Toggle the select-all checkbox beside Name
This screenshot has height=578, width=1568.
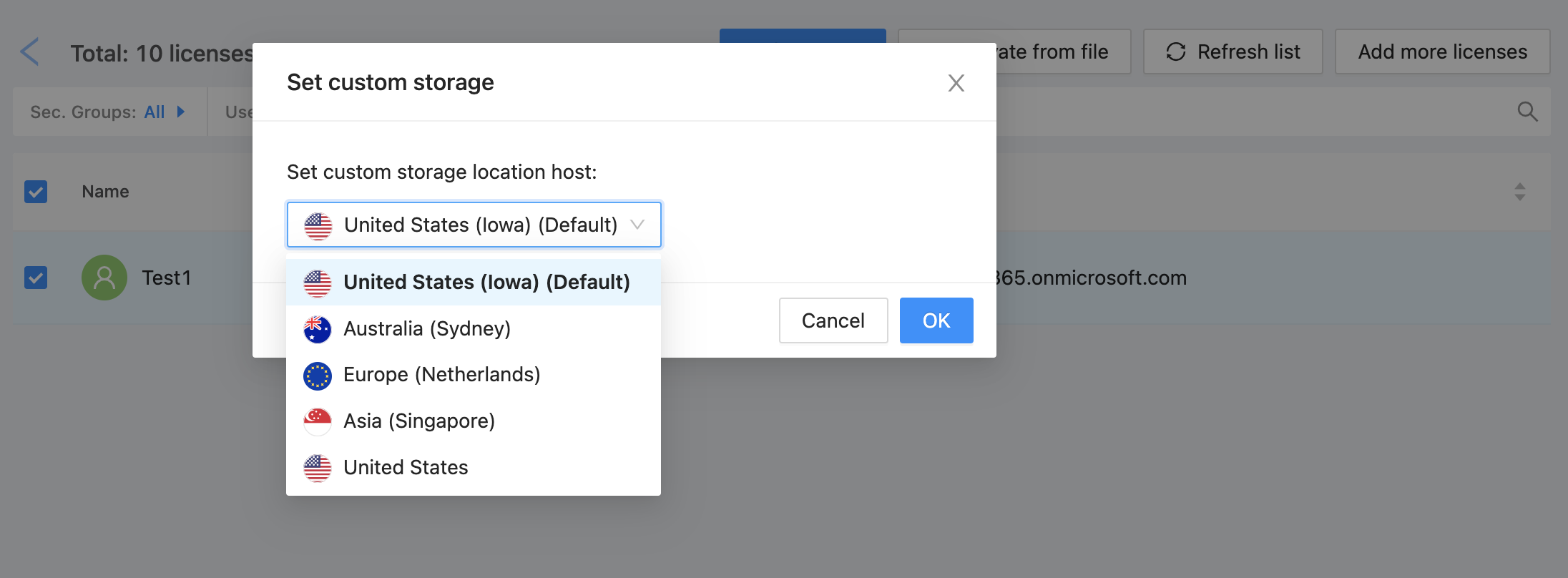coord(36,192)
